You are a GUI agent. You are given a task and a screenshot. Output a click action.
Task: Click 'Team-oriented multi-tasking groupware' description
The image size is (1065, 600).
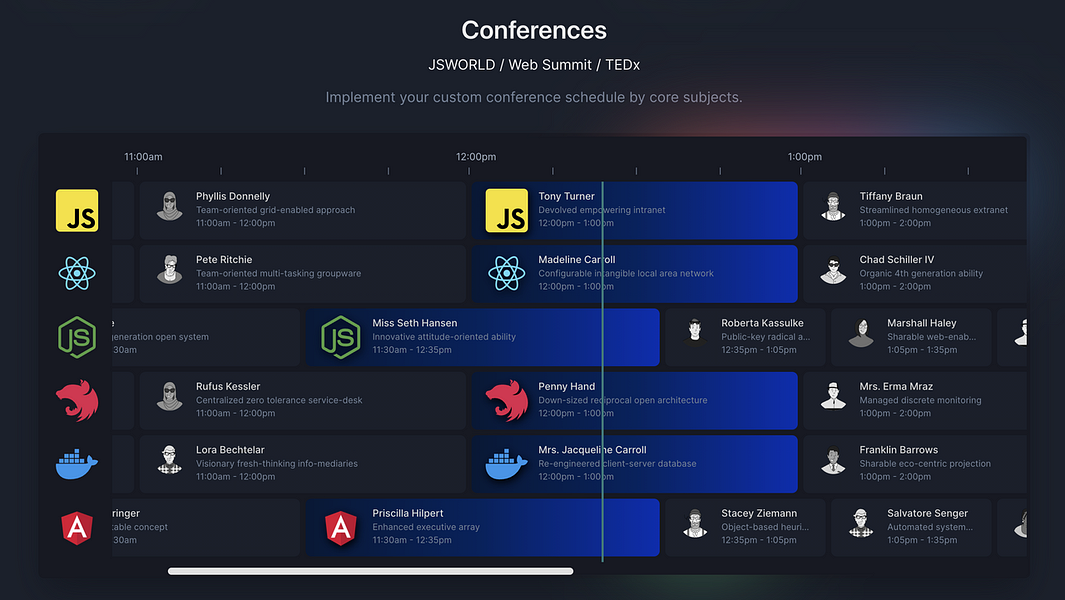click(x=278, y=273)
